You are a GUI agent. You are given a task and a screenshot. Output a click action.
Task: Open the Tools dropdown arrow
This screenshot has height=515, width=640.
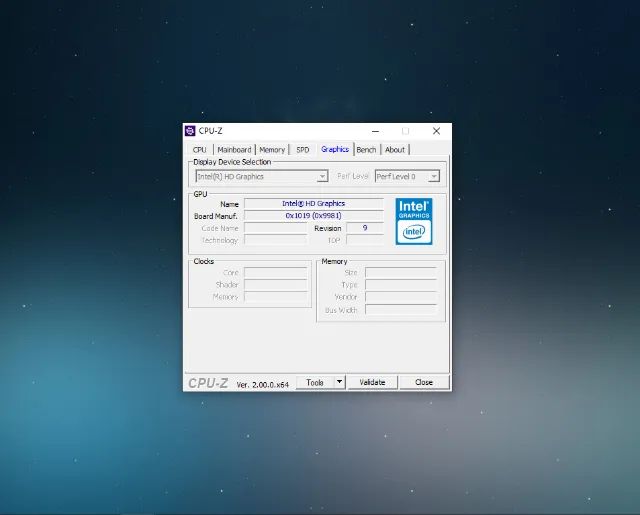click(x=340, y=382)
